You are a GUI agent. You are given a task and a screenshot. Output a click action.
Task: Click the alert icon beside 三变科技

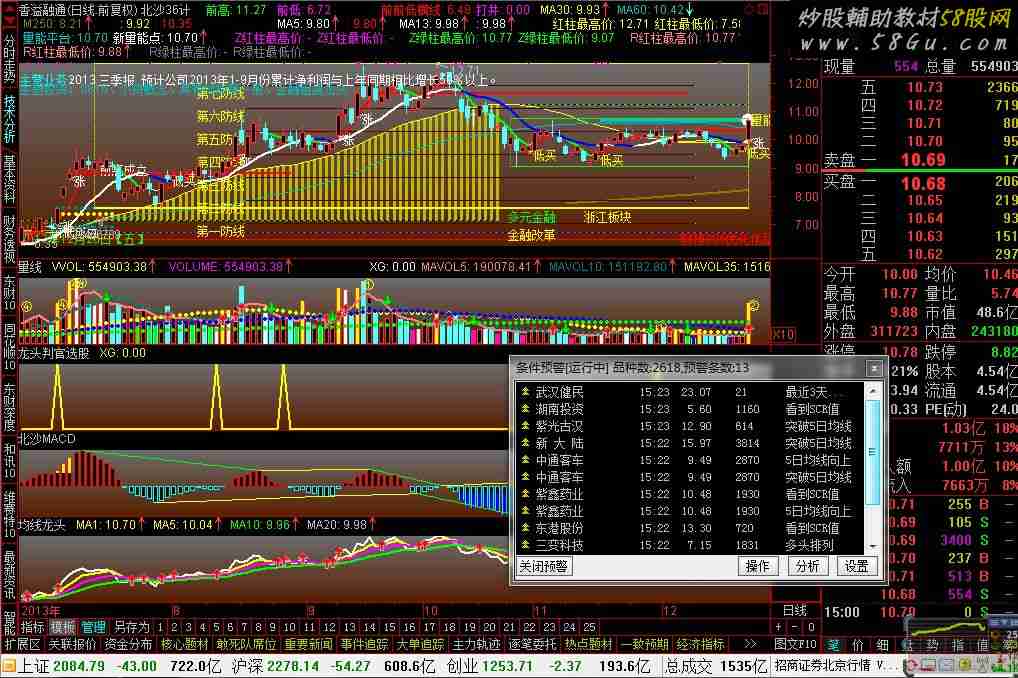click(x=525, y=545)
